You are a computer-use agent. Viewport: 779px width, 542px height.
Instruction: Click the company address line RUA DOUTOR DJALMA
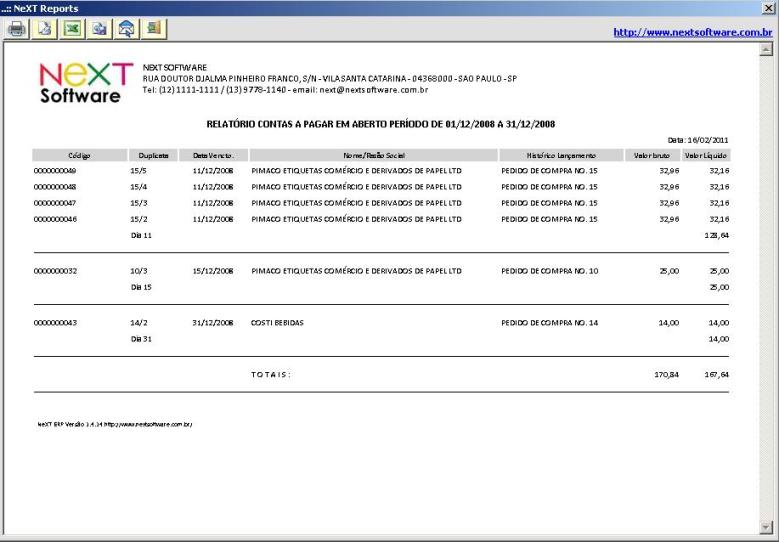tap(330, 79)
